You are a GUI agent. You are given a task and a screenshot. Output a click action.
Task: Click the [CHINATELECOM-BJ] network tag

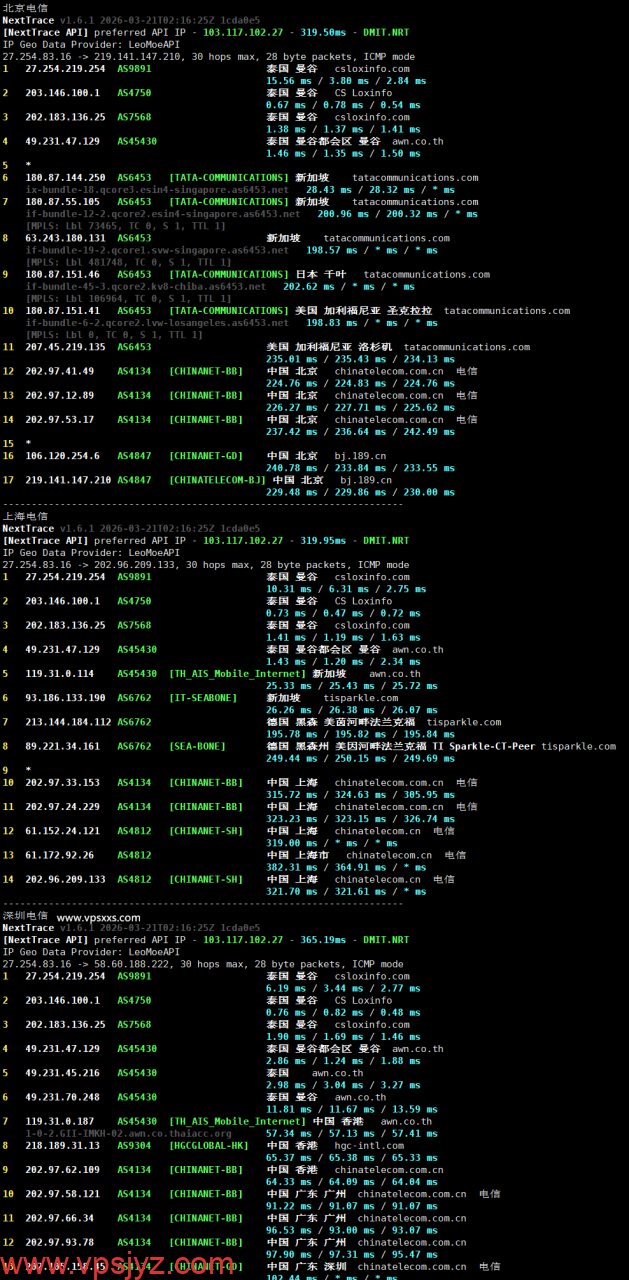tap(217, 479)
